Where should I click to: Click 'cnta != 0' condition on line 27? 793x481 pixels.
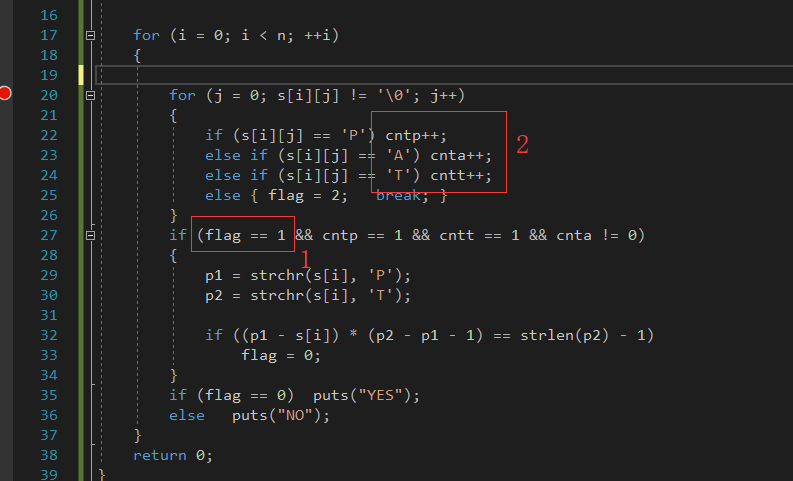tap(596, 236)
